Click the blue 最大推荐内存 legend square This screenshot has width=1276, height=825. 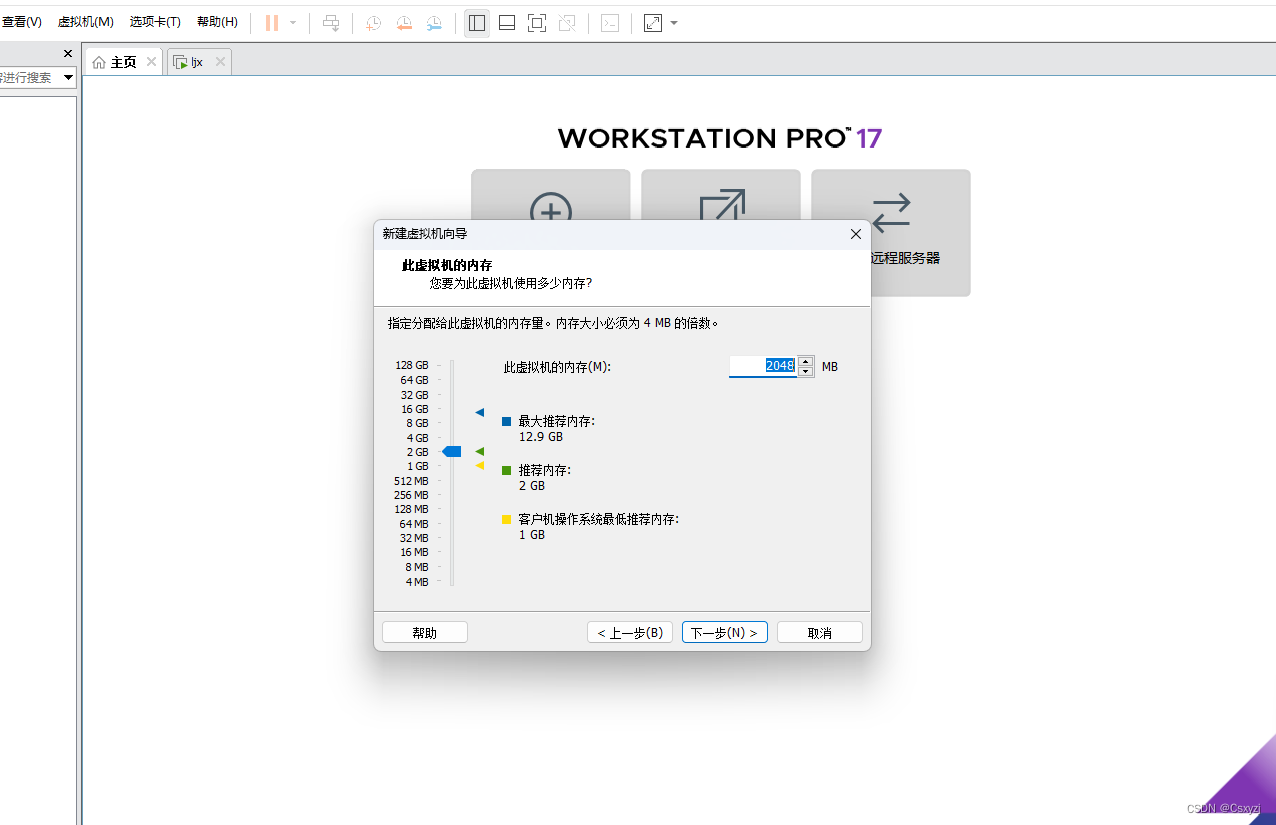(x=507, y=422)
